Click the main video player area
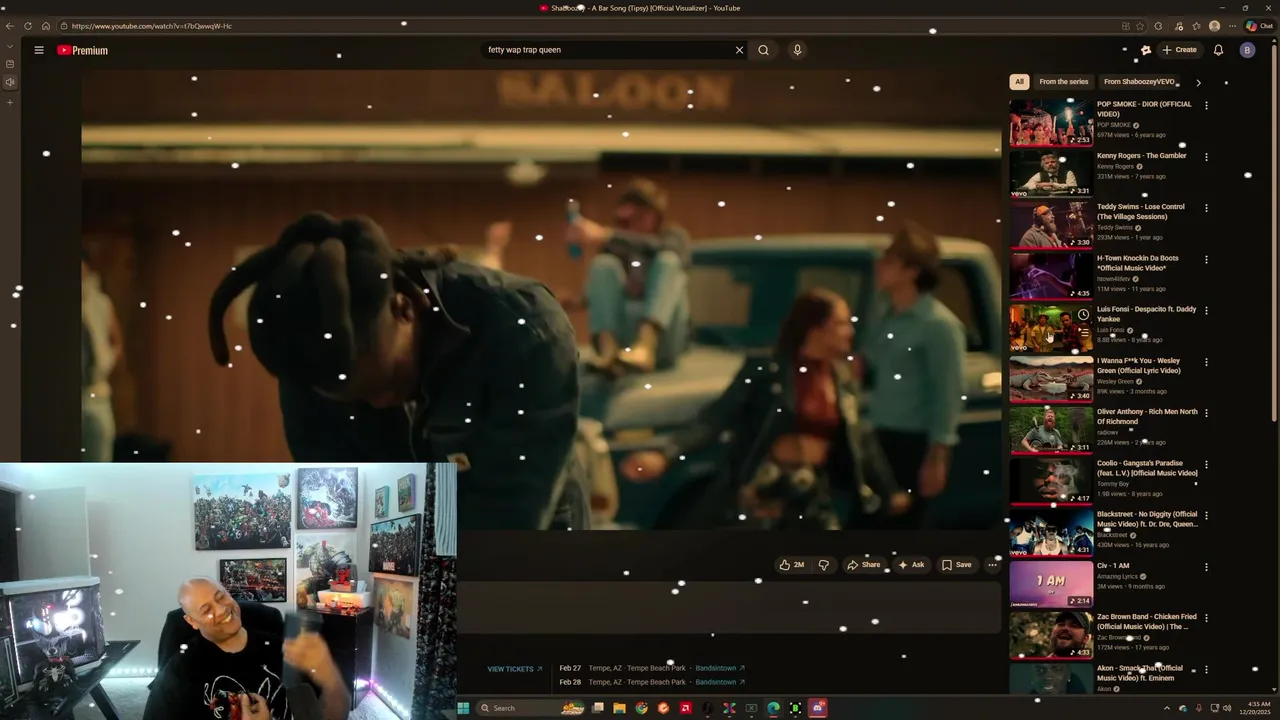Viewport: 1280px width, 720px height. coord(541,300)
